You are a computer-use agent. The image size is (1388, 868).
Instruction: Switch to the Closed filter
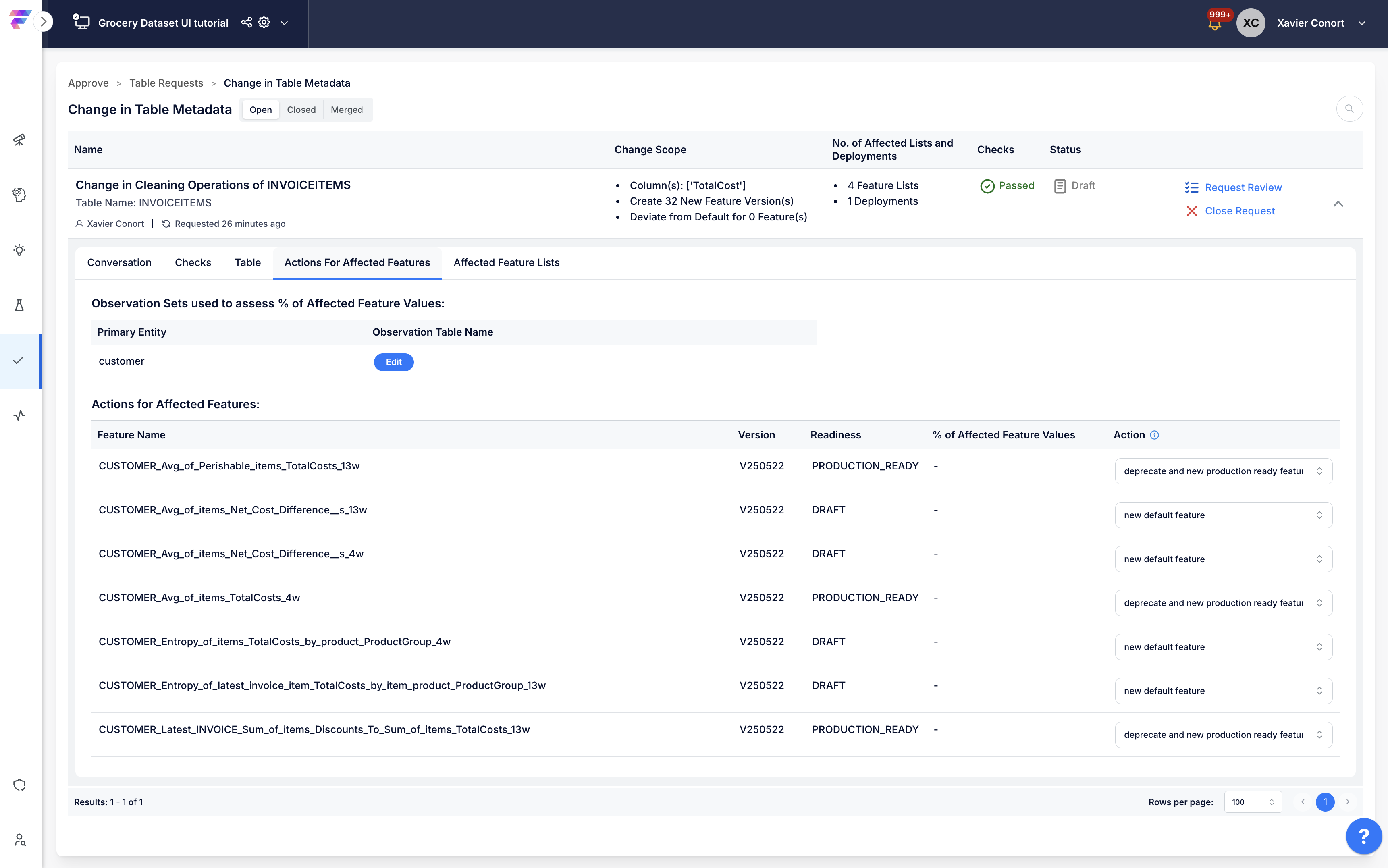pyautogui.click(x=301, y=110)
